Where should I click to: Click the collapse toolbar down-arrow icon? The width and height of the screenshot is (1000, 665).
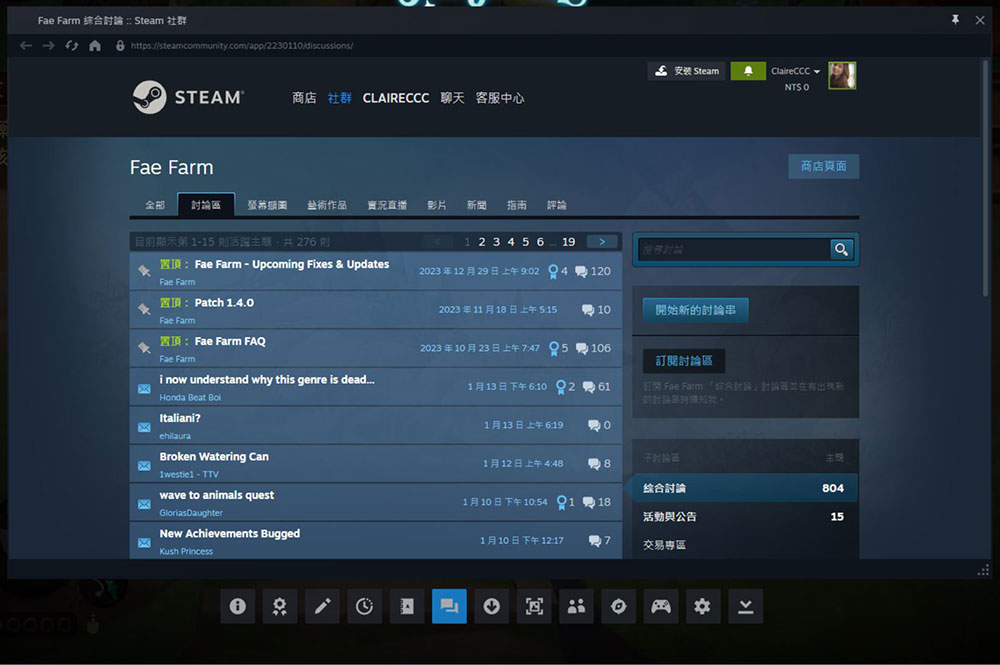(x=746, y=606)
